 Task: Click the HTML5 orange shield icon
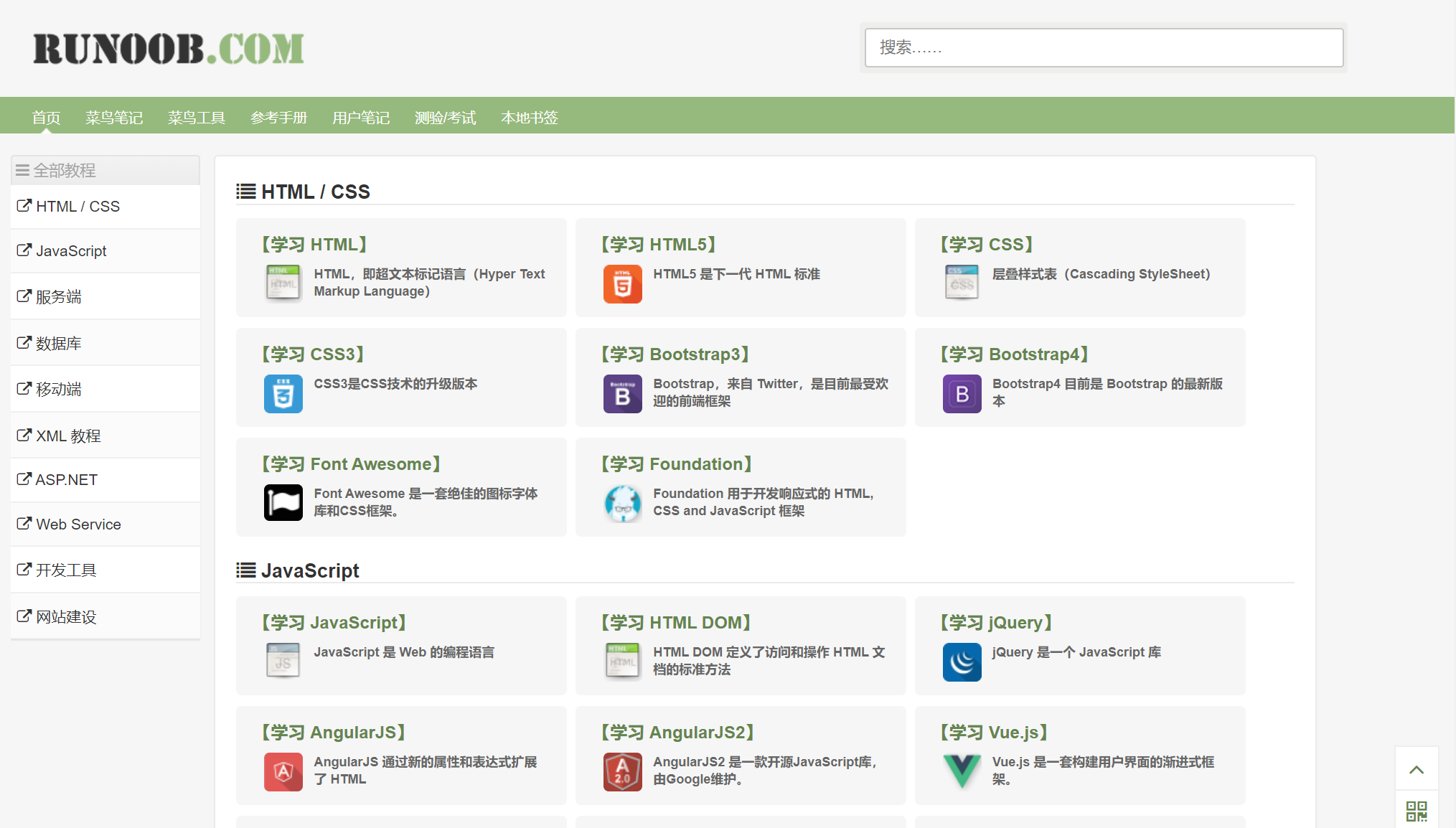point(622,284)
